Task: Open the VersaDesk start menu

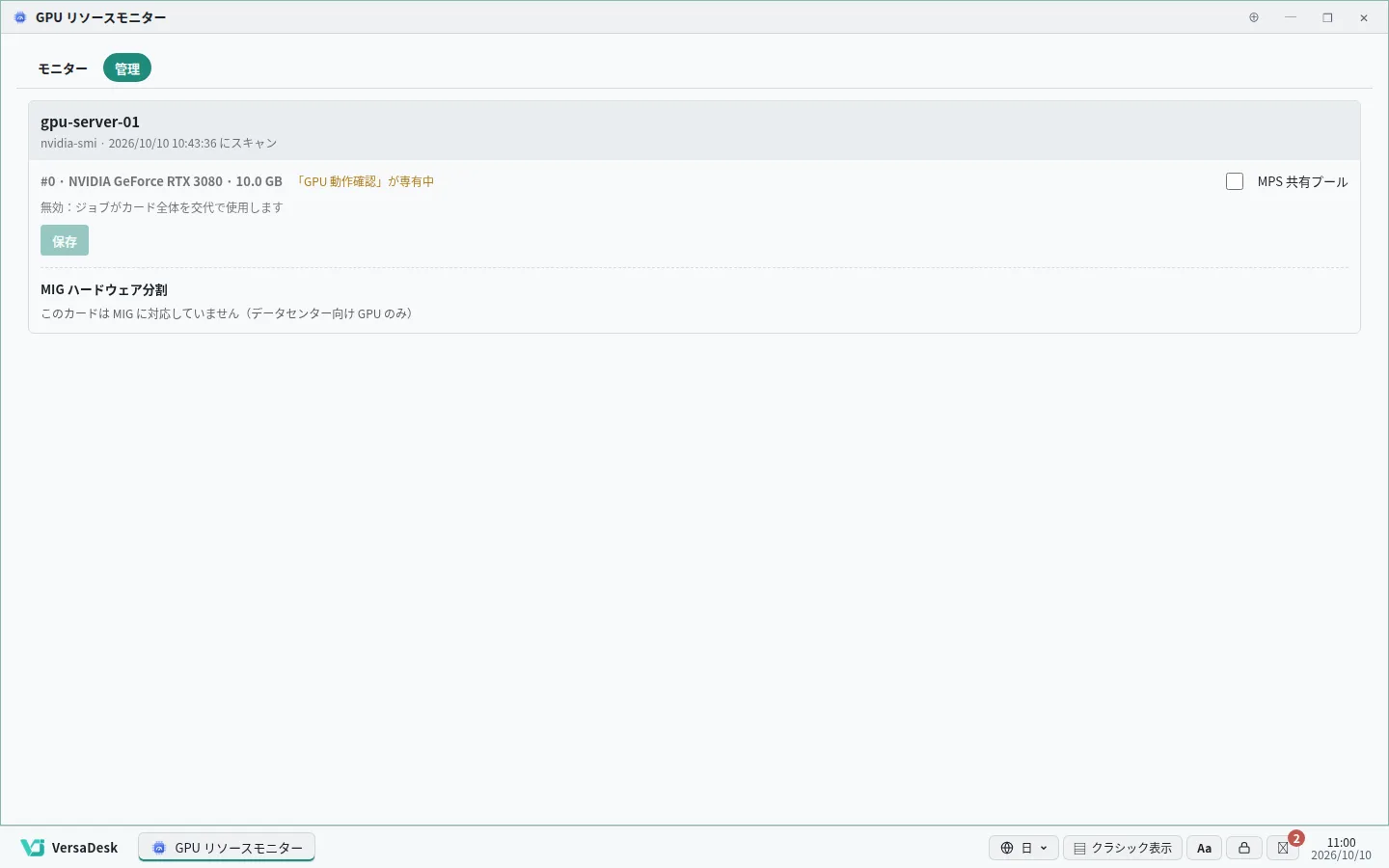Action: pos(69,848)
